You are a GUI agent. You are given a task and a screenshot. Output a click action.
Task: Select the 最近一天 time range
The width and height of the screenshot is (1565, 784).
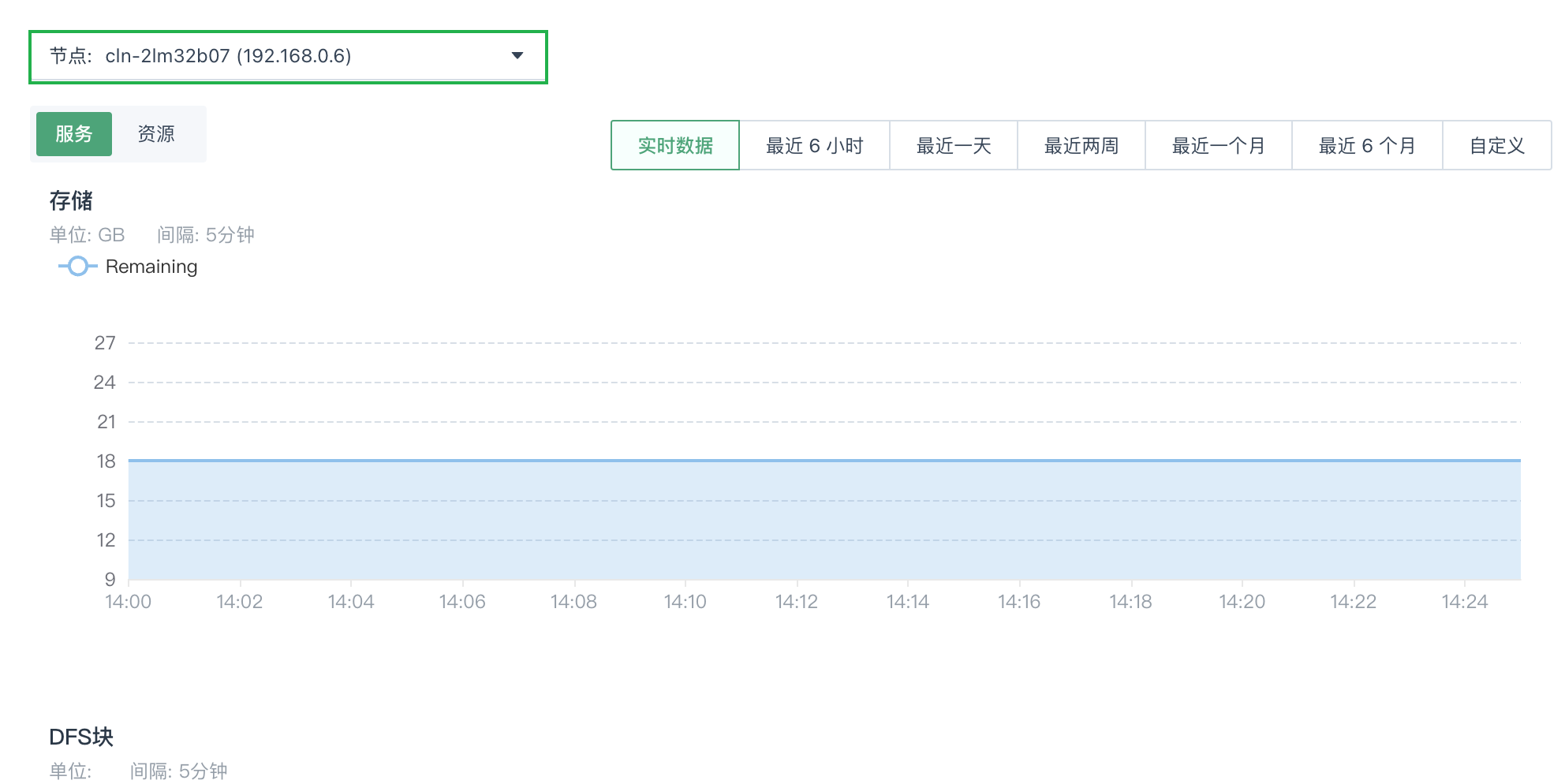point(954,146)
